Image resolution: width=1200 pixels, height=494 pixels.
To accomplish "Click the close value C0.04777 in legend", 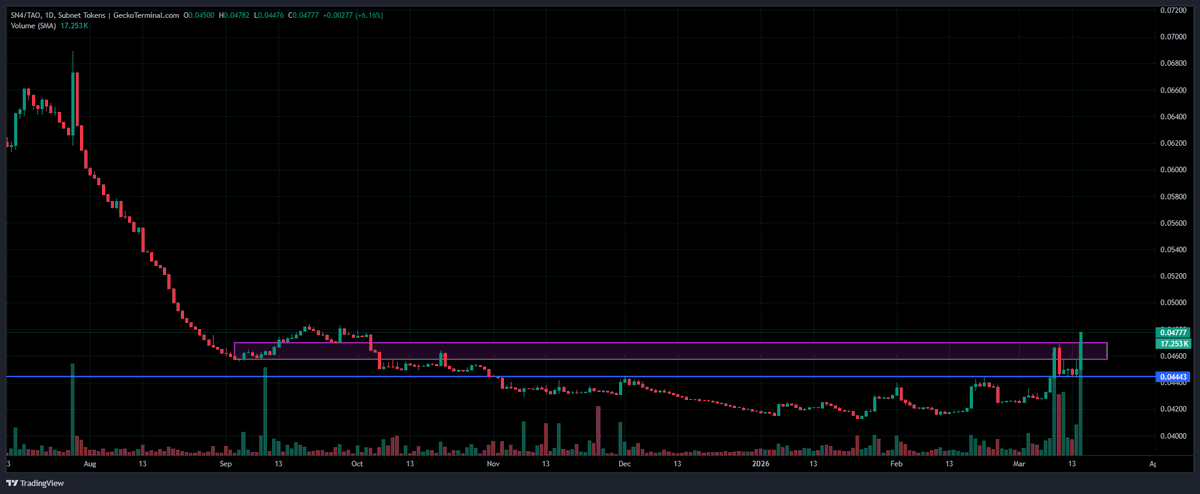I will coord(304,15).
